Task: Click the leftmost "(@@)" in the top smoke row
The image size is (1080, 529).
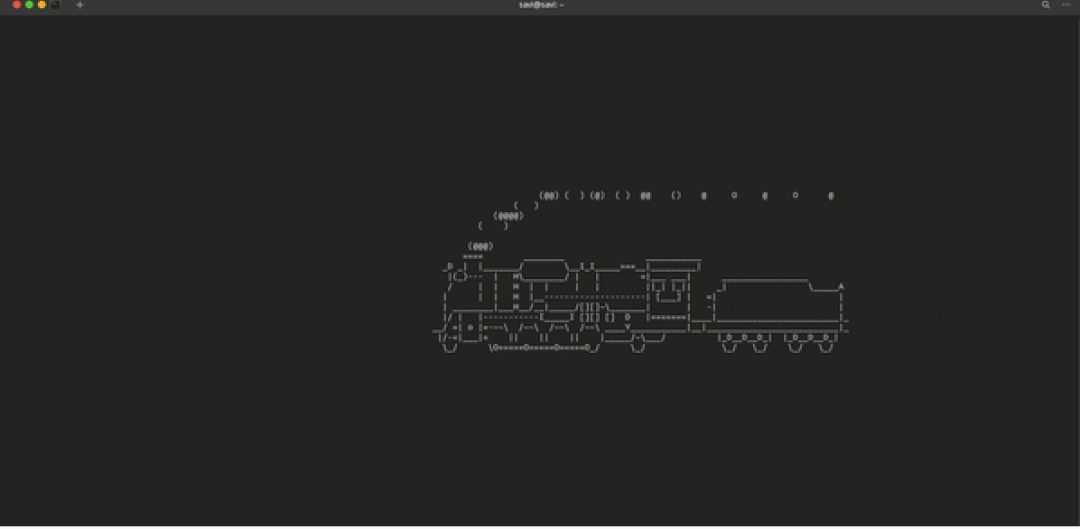Action: coord(549,196)
